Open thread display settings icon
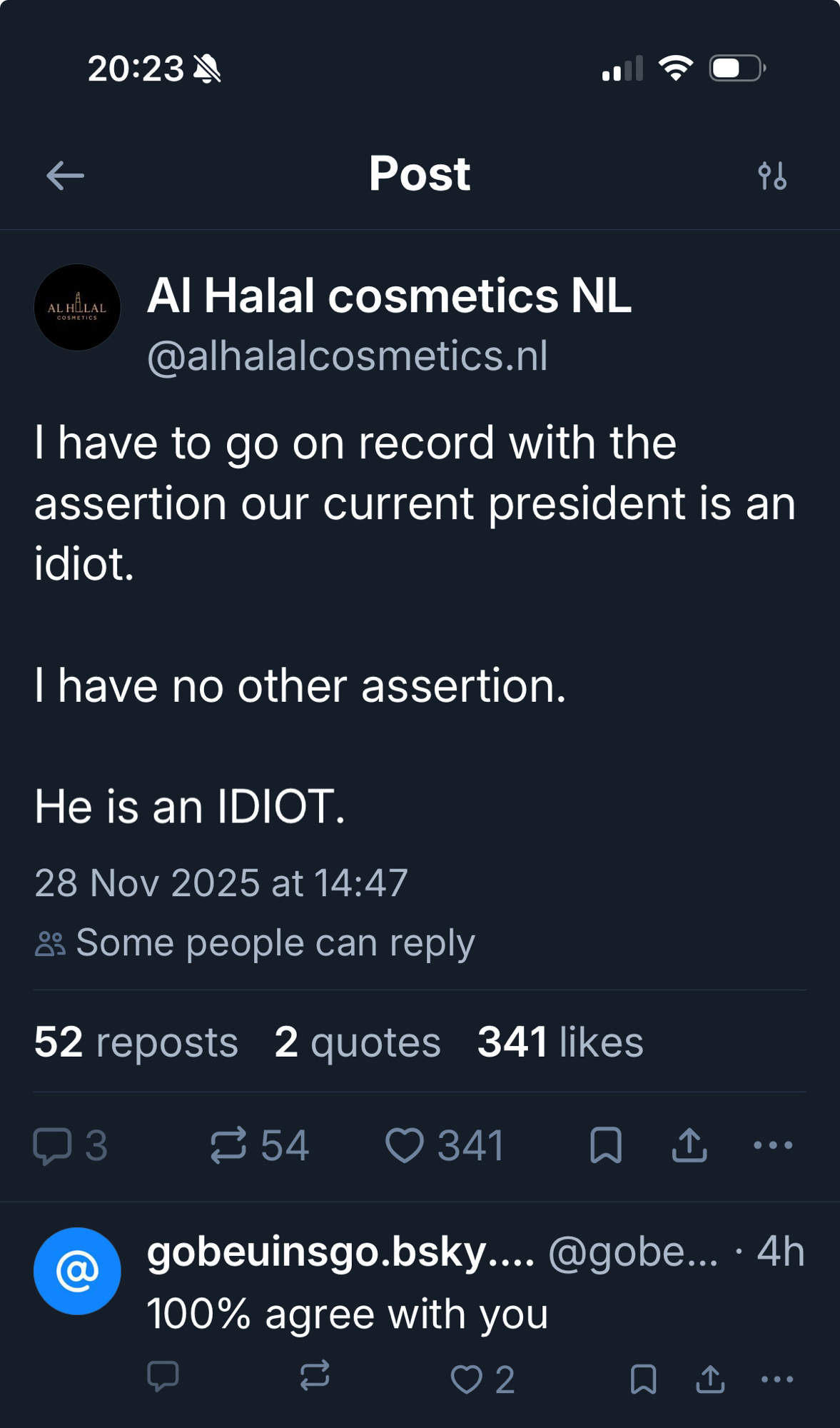Image resolution: width=840 pixels, height=1428 pixels. pyautogui.click(x=771, y=176)
